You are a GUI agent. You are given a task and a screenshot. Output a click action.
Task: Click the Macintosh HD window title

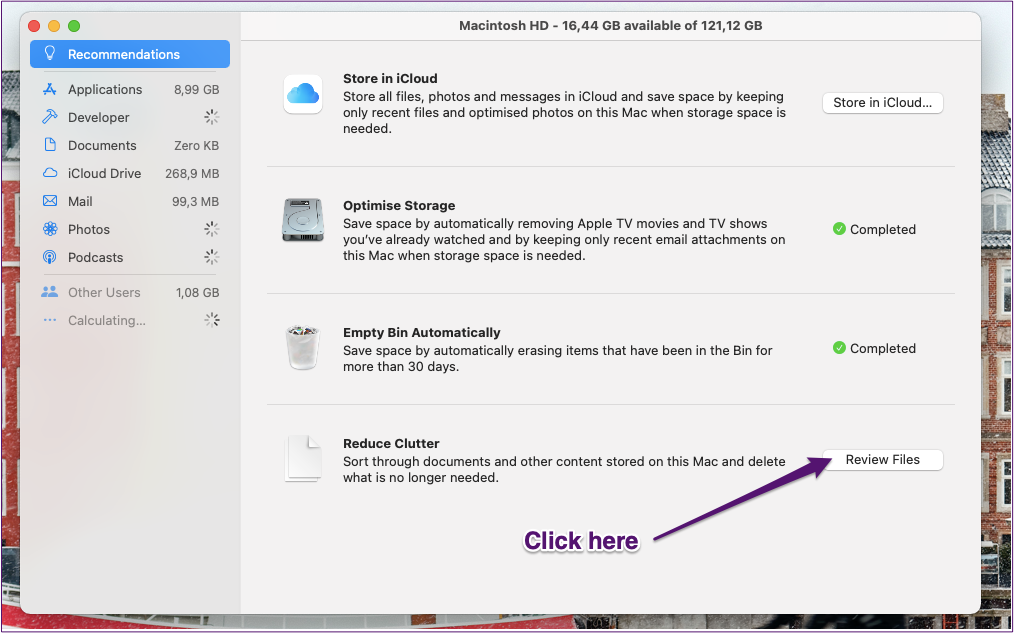(x=610, y=26)
